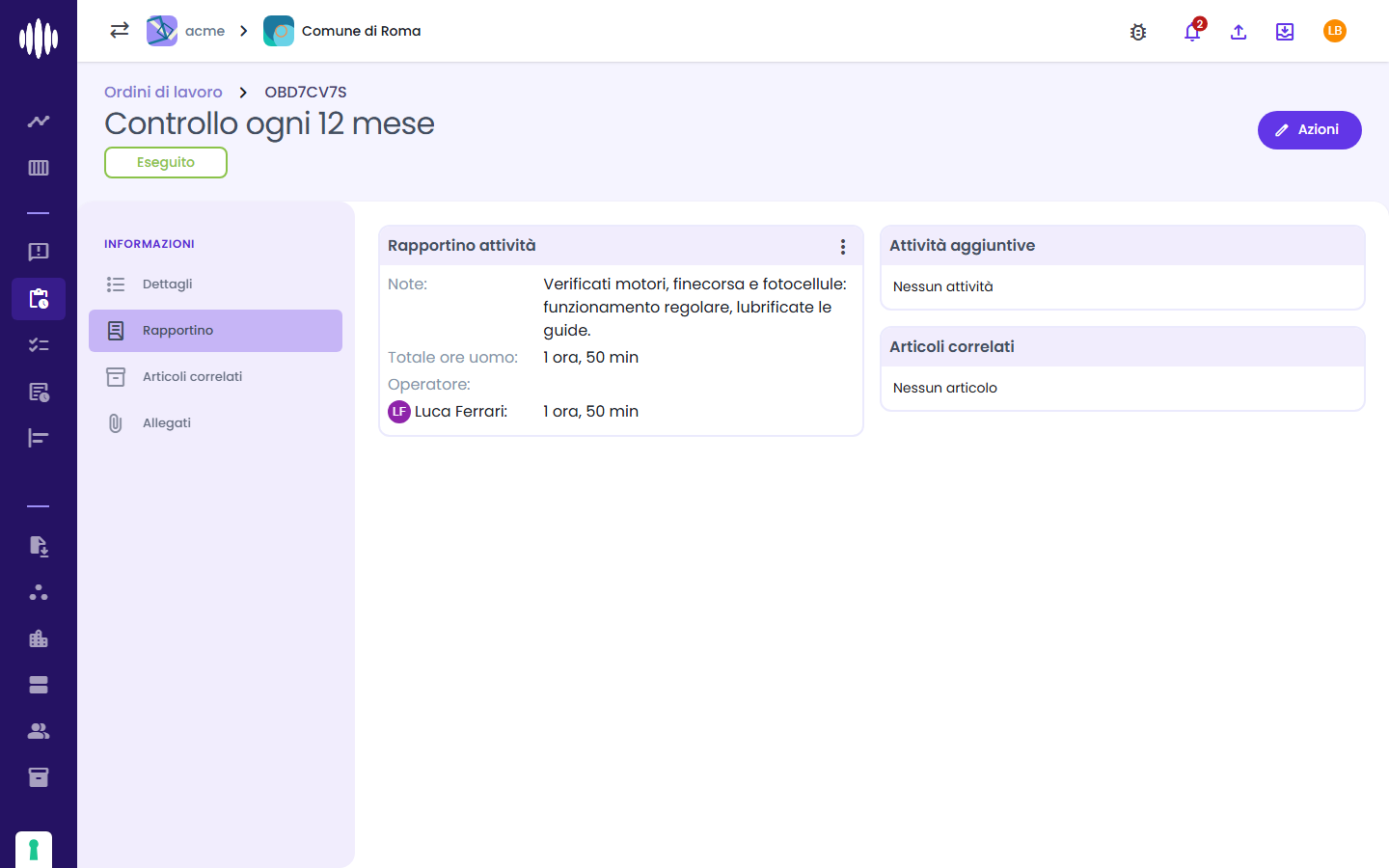Click the upload icon in header
Image resolution: width=1389 pixels, height=868 pixels.
click(1239, 32)
